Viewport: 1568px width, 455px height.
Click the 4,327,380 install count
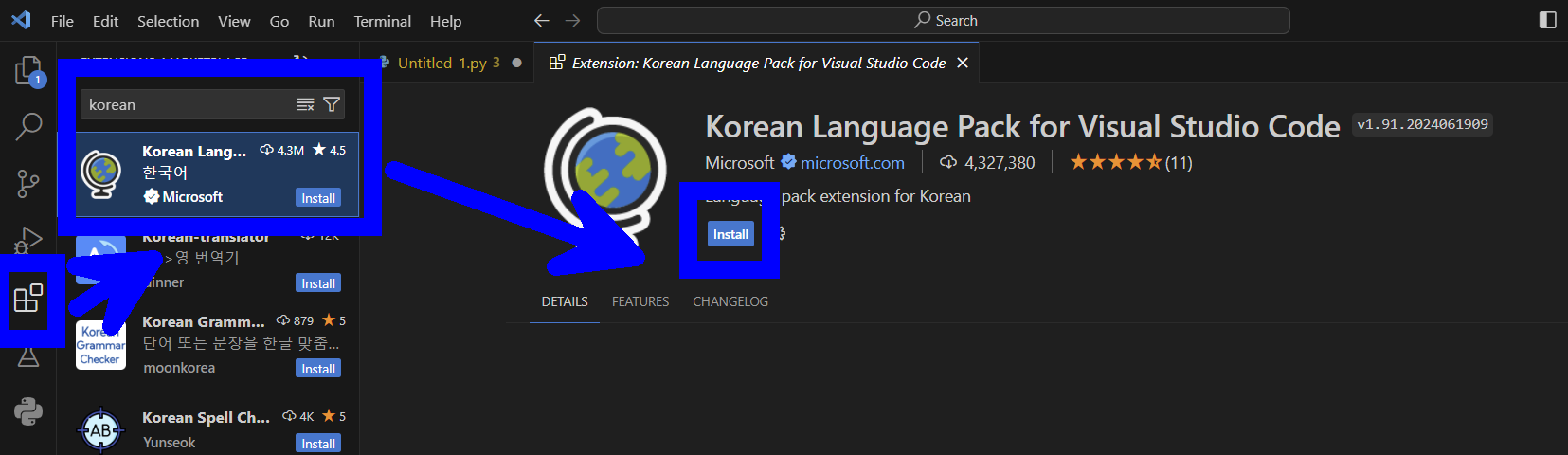(x=1000, y=162)
